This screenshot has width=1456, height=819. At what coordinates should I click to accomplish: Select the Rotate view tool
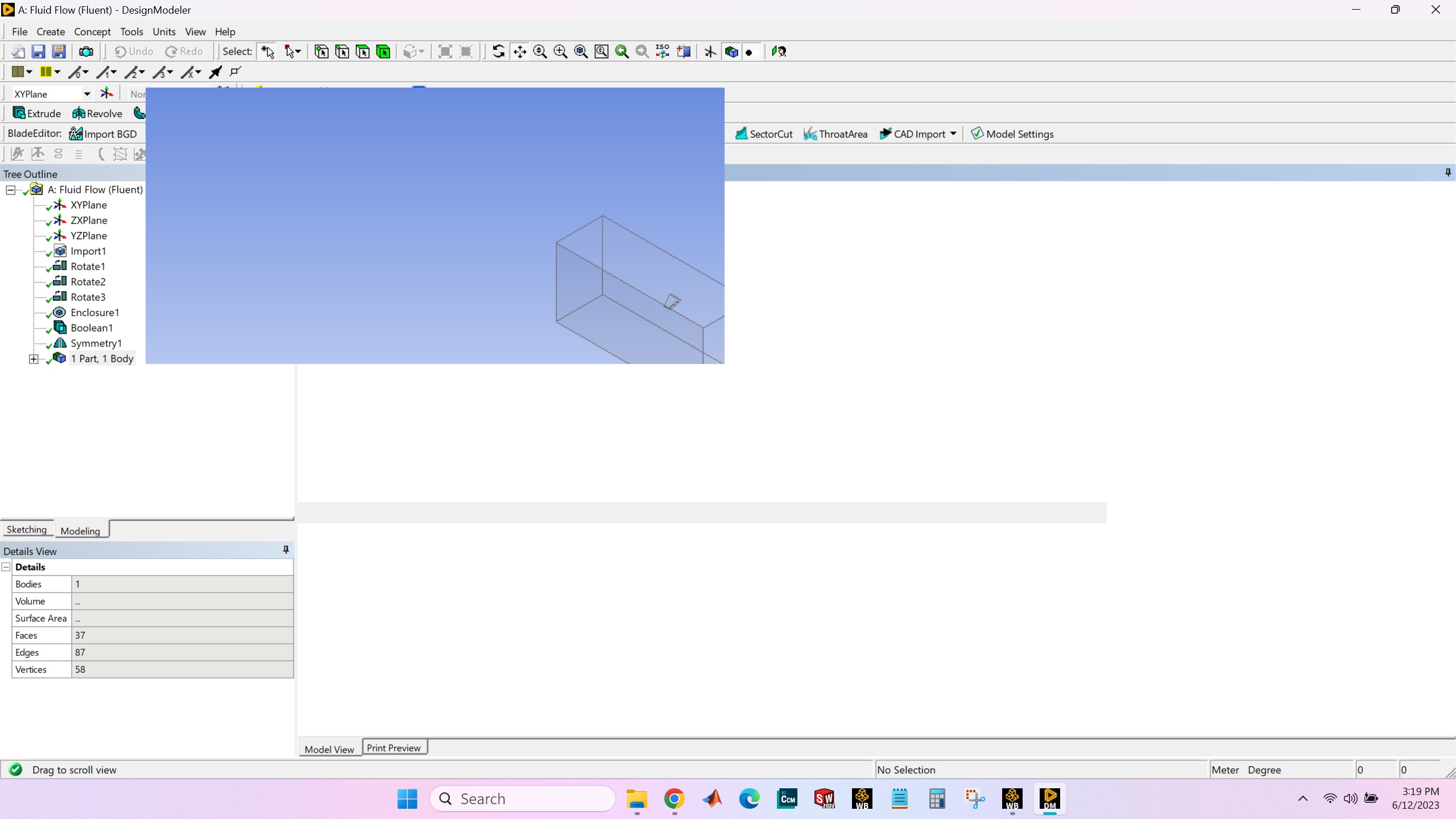pyautogui.click(x=498, y=52)
